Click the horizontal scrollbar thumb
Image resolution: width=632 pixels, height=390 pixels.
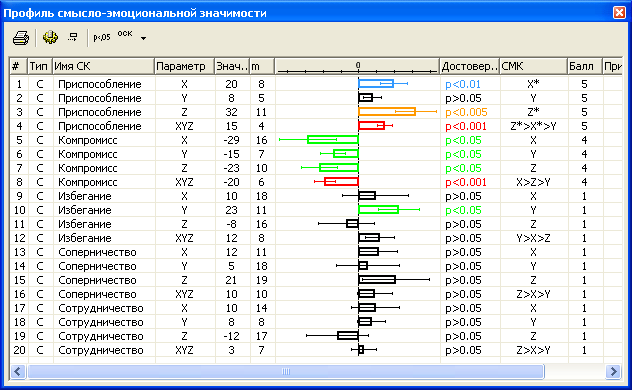(286, 371)
